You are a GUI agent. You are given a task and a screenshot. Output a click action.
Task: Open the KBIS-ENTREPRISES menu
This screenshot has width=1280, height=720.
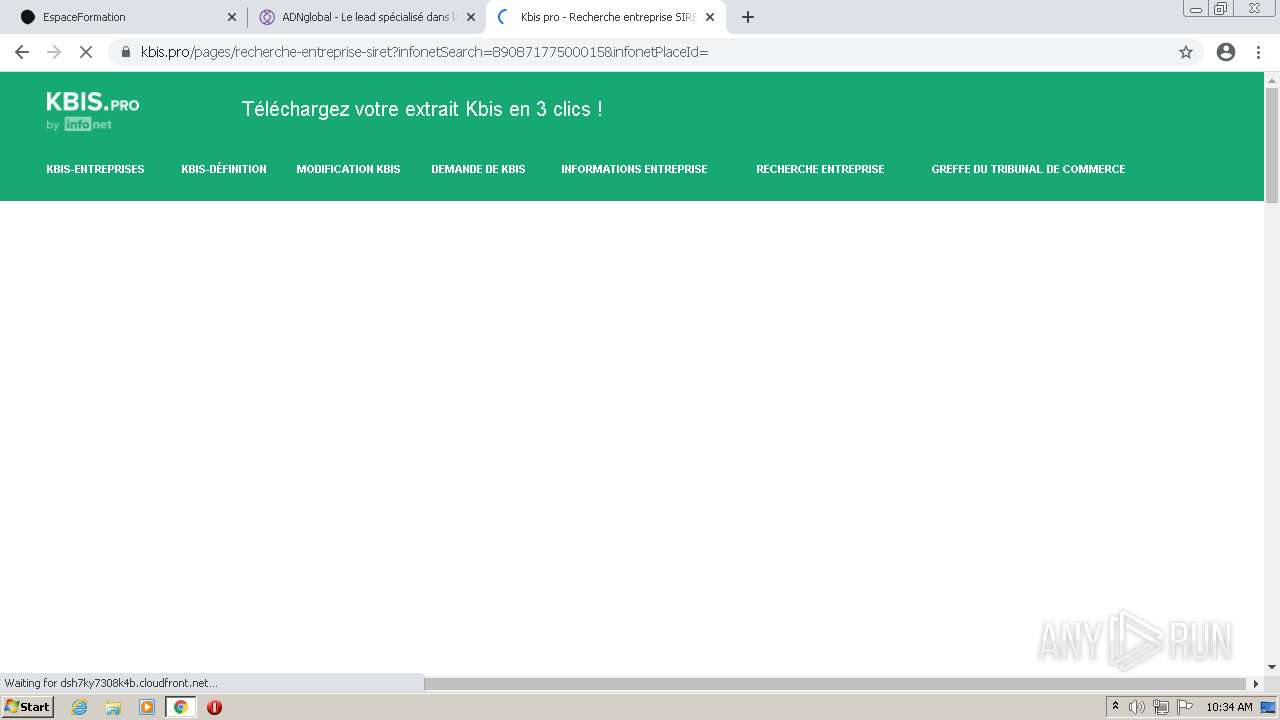[95, 169]
